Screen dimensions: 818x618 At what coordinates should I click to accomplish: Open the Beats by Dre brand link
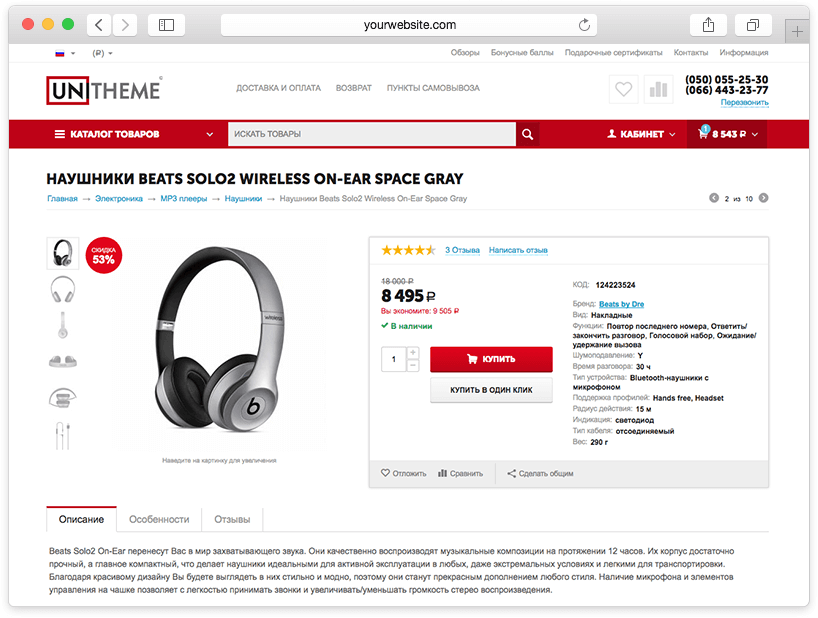click(x=621, y=304)
